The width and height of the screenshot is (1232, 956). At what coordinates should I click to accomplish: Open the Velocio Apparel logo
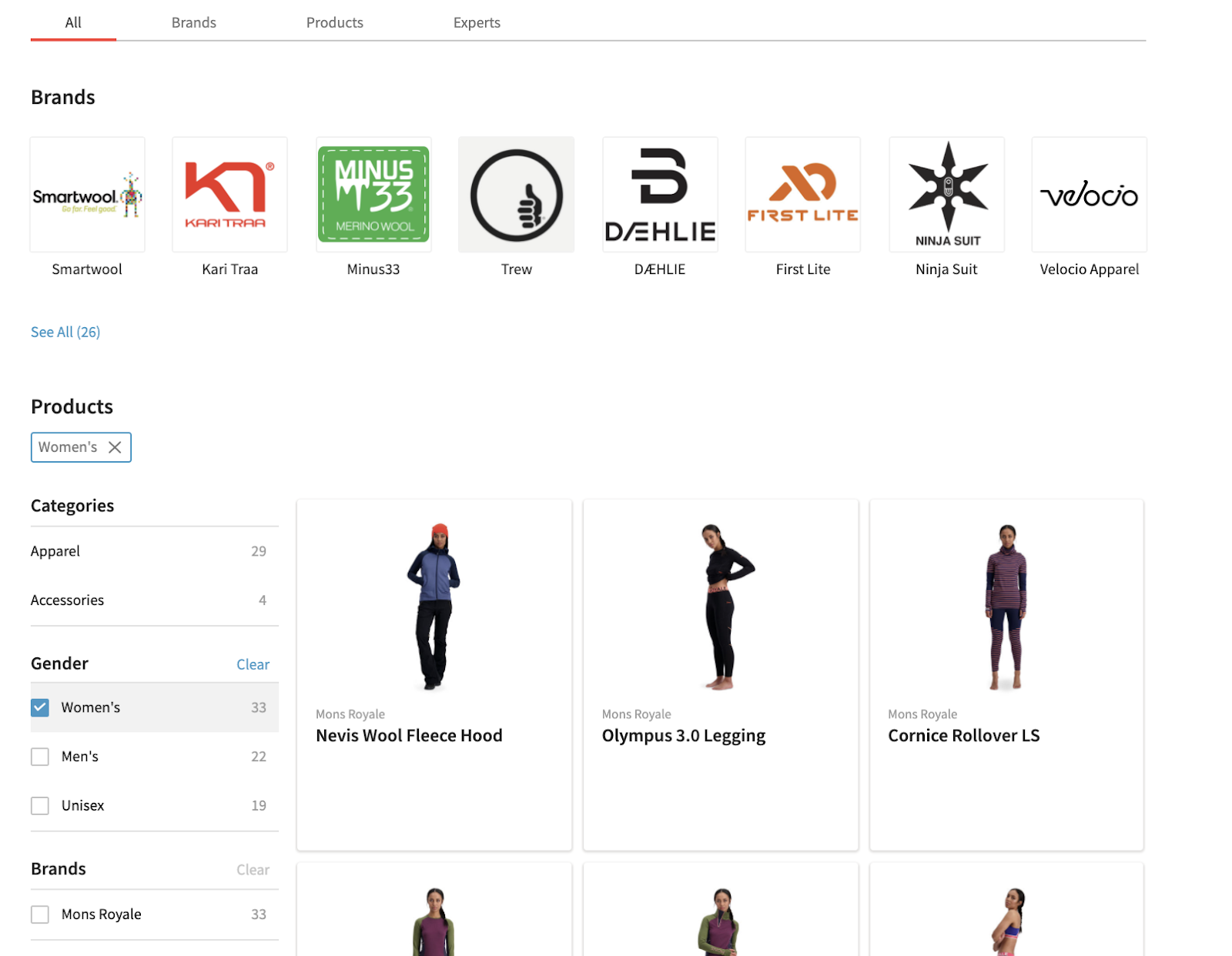1089,195
